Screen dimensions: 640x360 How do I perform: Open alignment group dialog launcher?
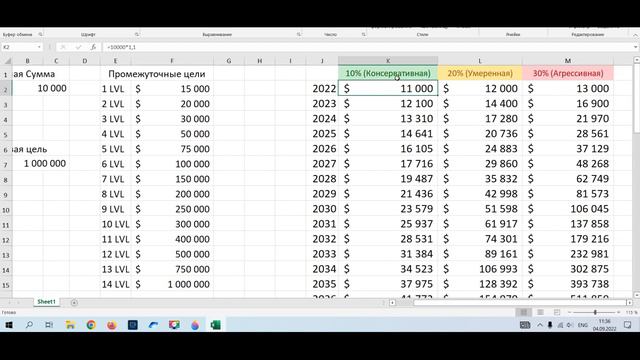[x=299, y=34]
